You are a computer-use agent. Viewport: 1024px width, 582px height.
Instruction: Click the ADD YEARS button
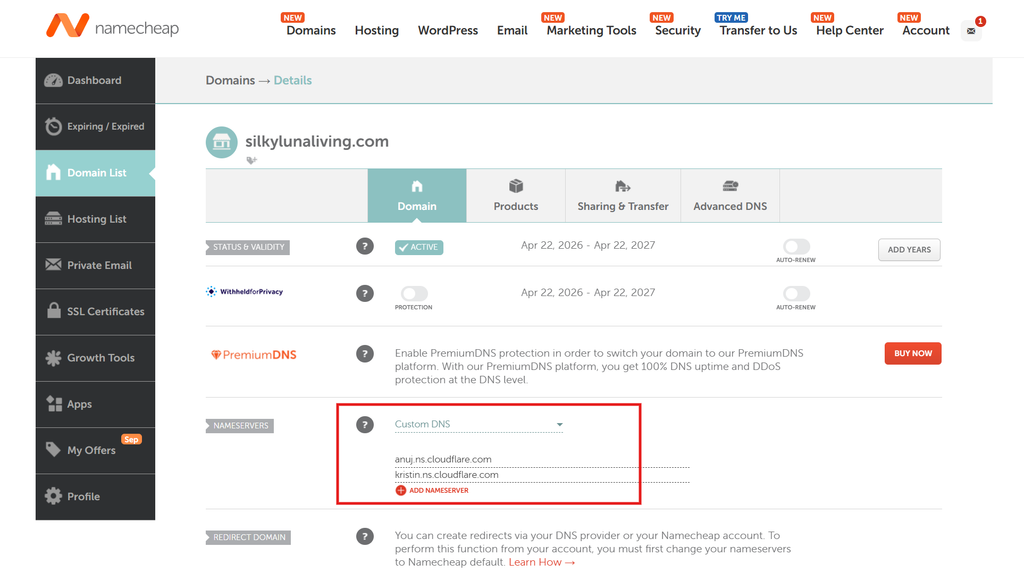point(909,250)
